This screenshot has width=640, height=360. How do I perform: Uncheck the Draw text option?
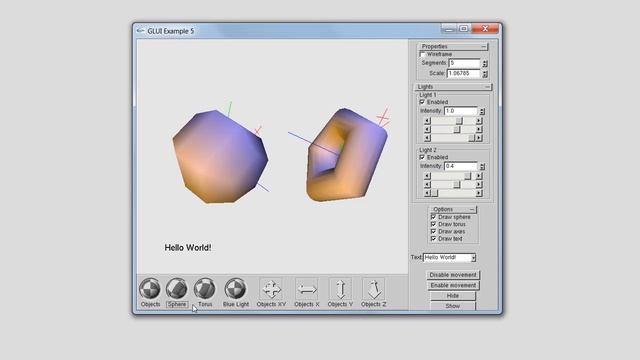point(433,238)
